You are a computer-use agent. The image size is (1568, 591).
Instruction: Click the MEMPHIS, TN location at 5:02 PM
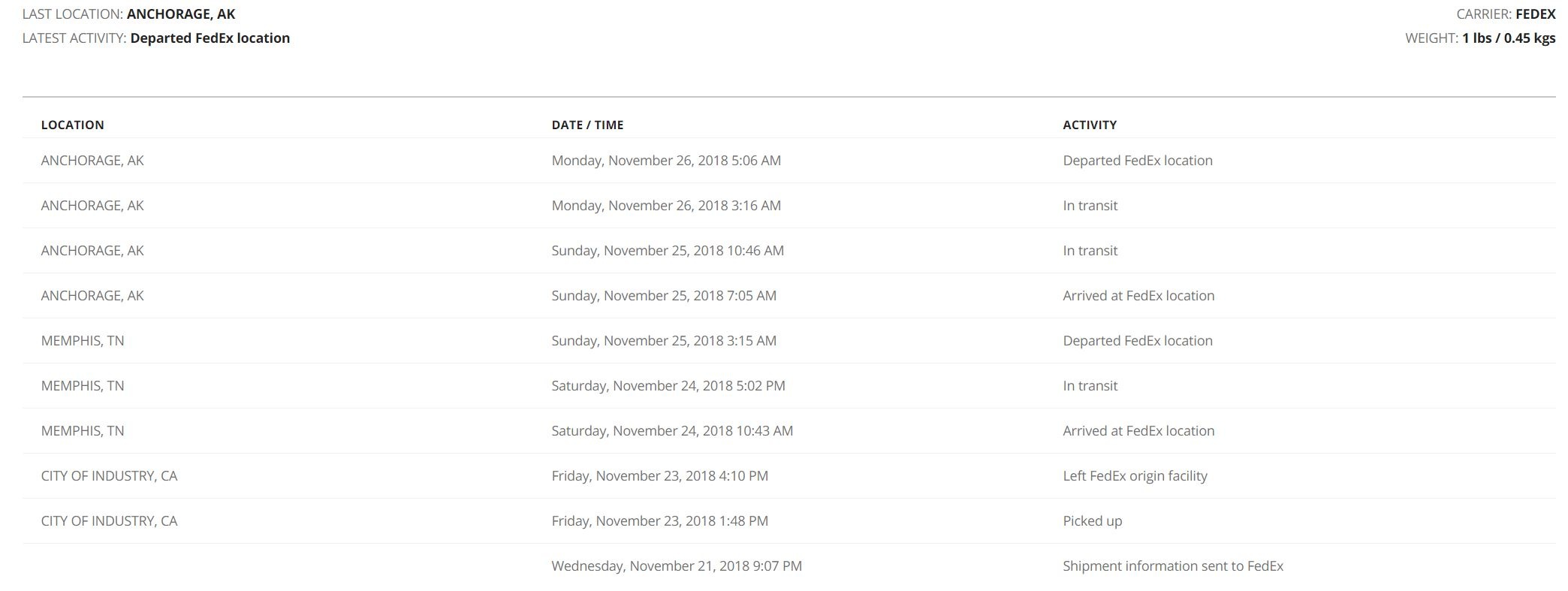(x=83, y=386)
